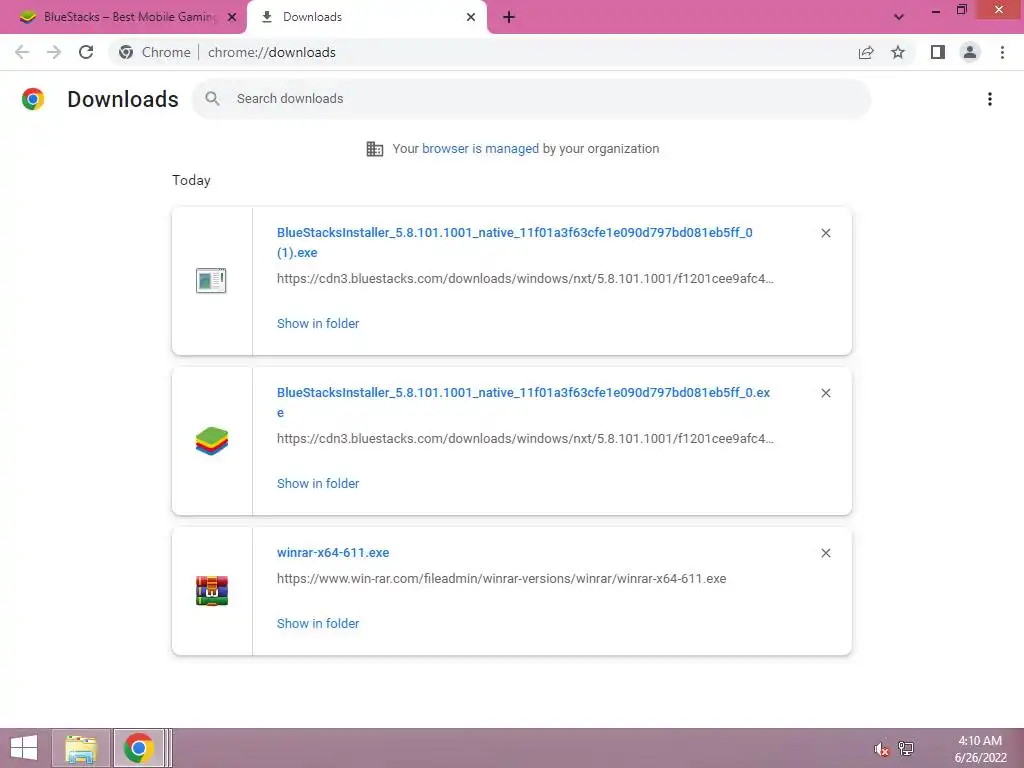Open the tab search dropdown chevron
The height and width of the screenshot is (768, 1024).
click(899, 17)
